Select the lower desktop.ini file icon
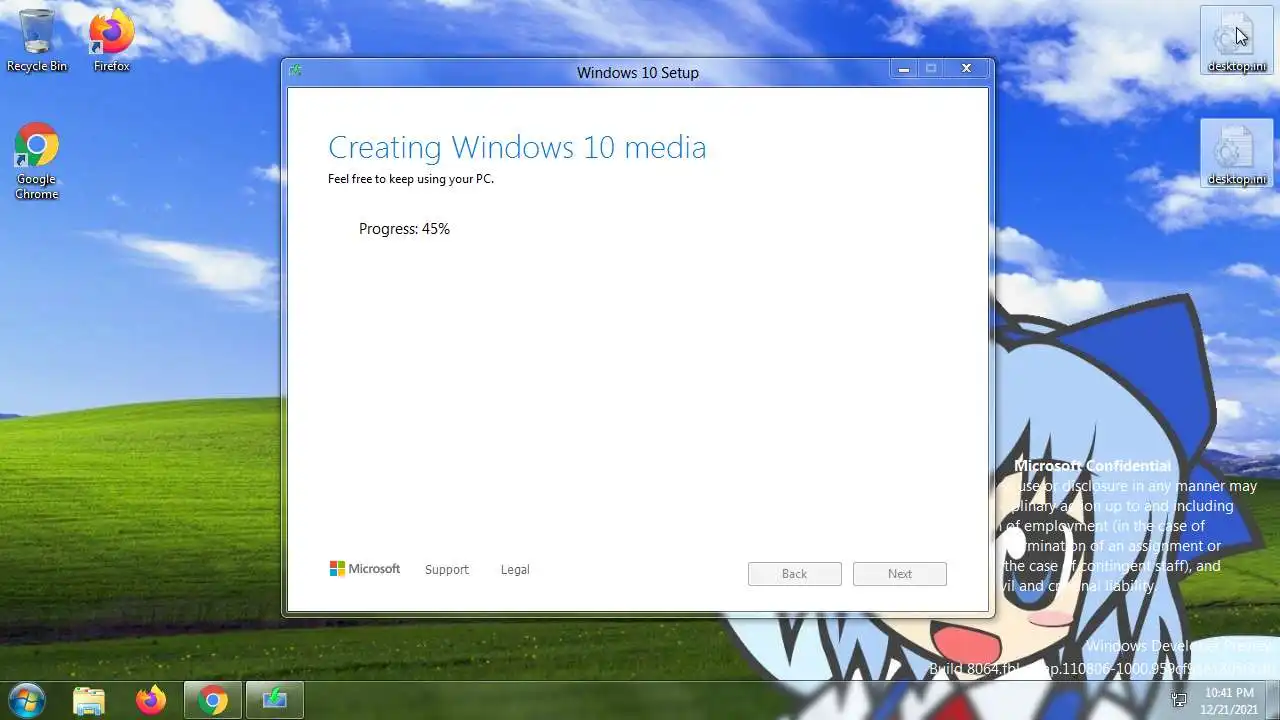This screenshot has height=720, width=1280. pos(1237,153)
